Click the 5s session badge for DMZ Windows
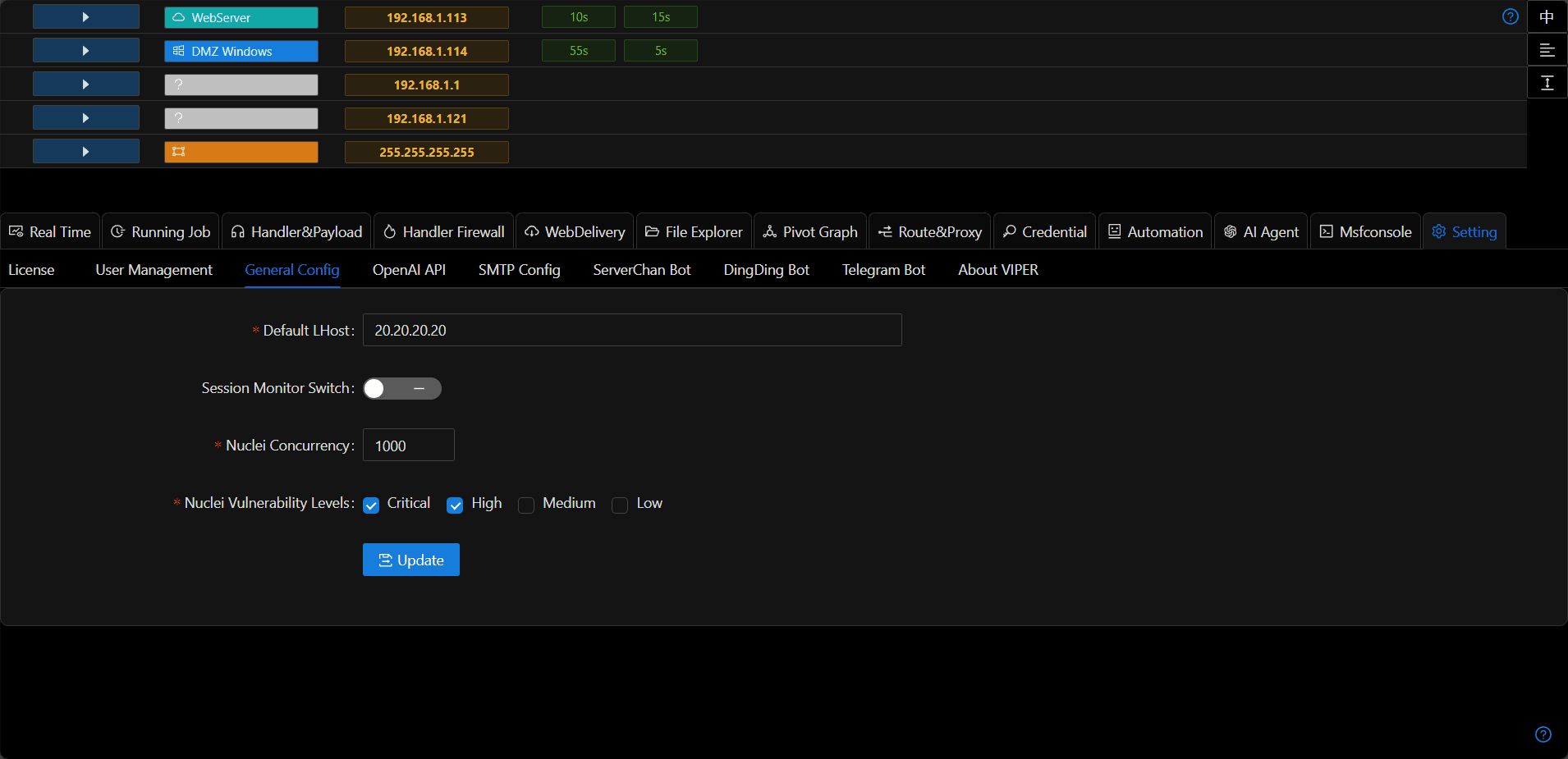This screenshot has height=759, width=1568. click(x=661, y=51)
